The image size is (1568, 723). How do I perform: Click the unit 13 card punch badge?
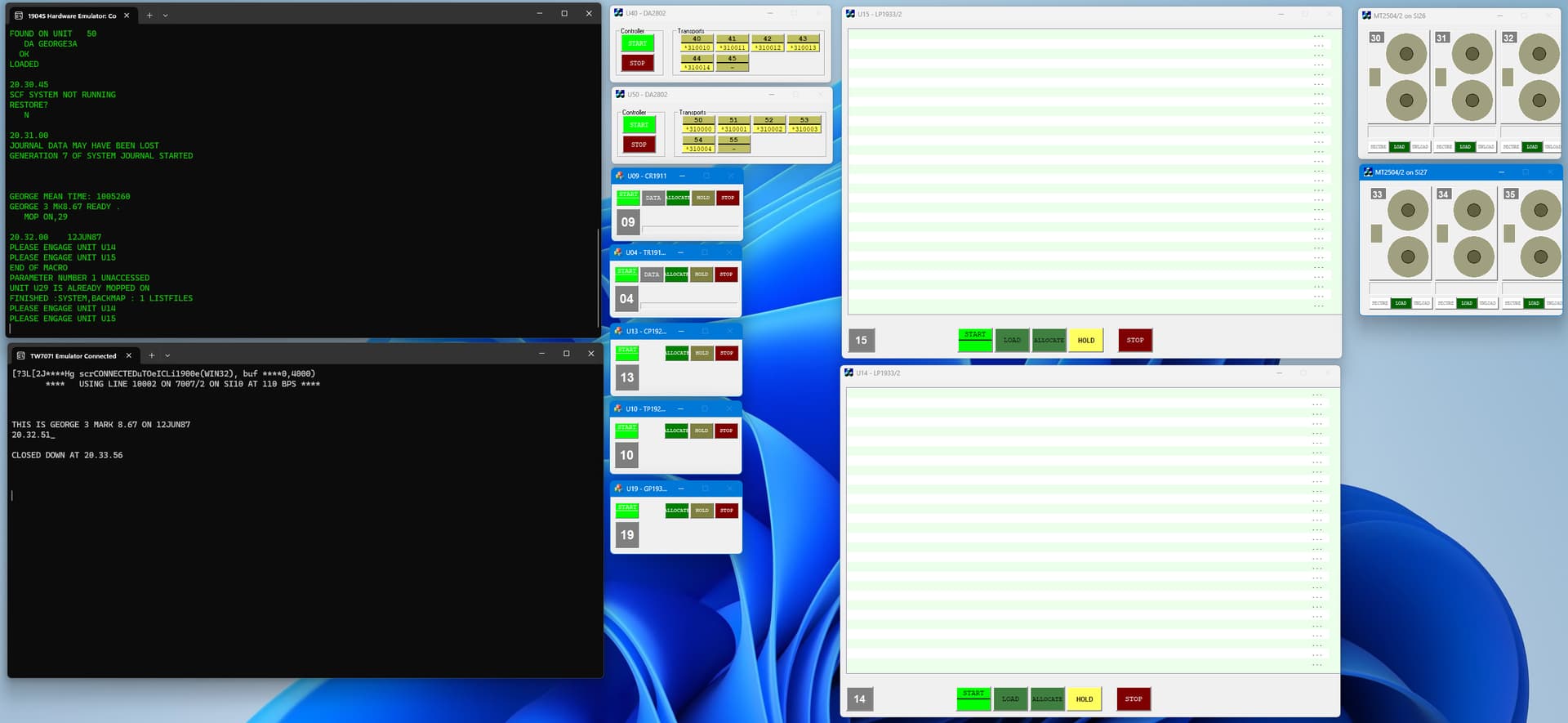pyautogui.click(x=626, y=377)
